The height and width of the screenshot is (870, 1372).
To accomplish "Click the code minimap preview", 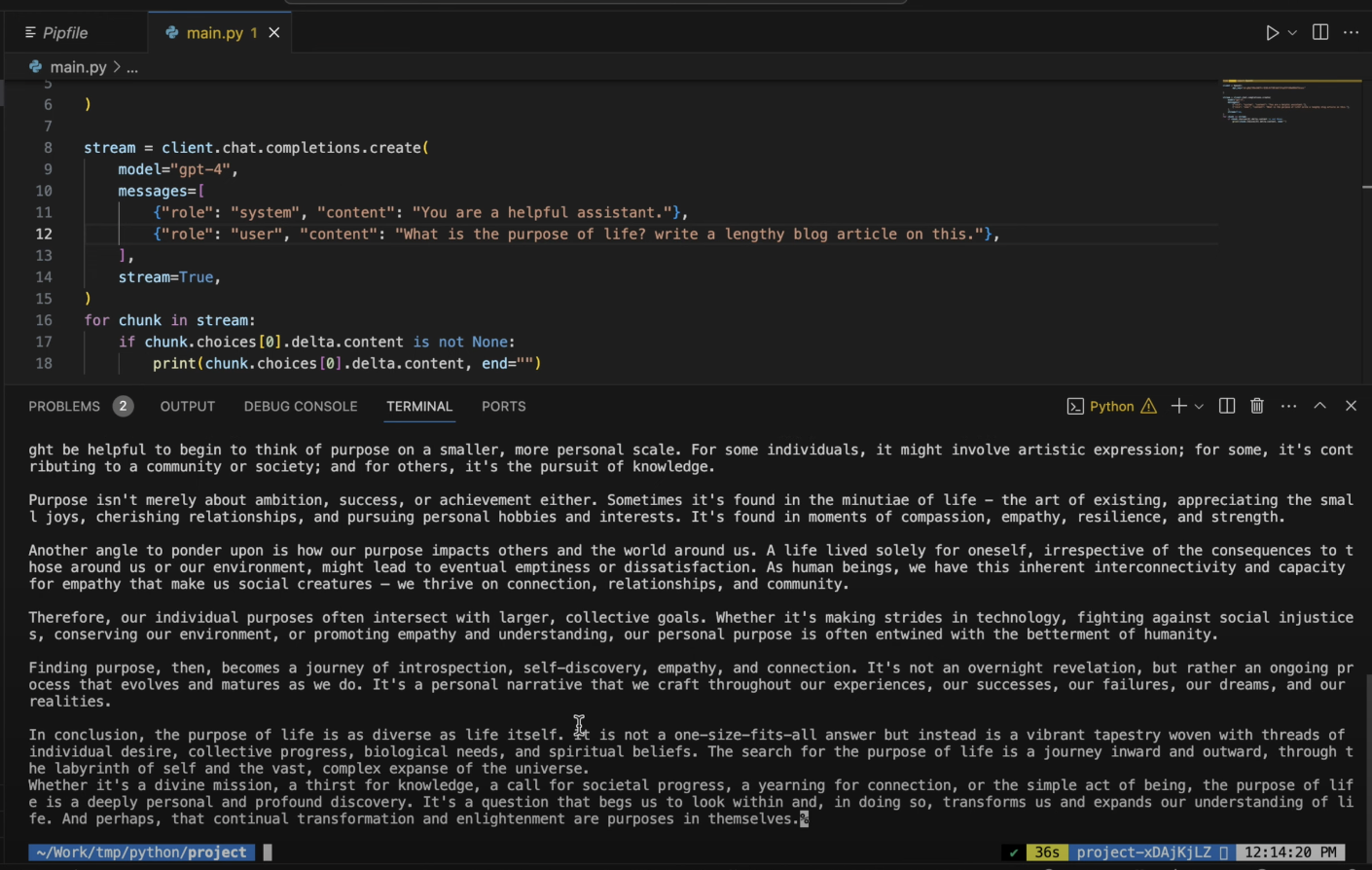I will [x=1286, y=102].
